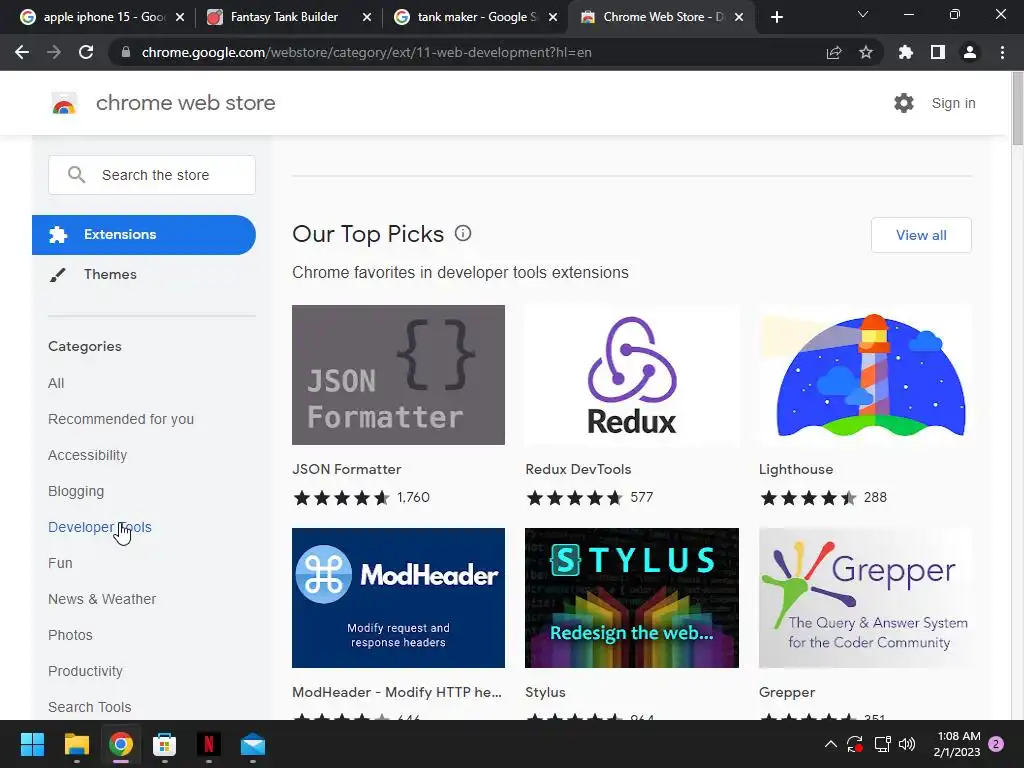The height and width of the screenshot is (768, 1024).
Task: Choose the Photos category
Action: 70,635
